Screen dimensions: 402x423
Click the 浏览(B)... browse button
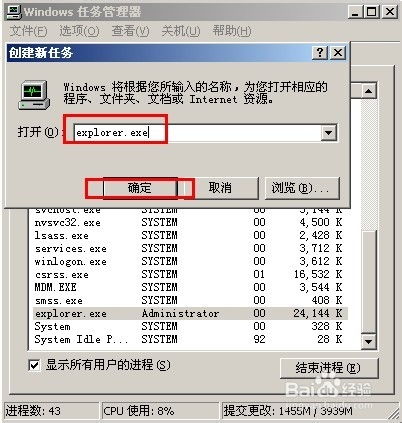[302, 188]
